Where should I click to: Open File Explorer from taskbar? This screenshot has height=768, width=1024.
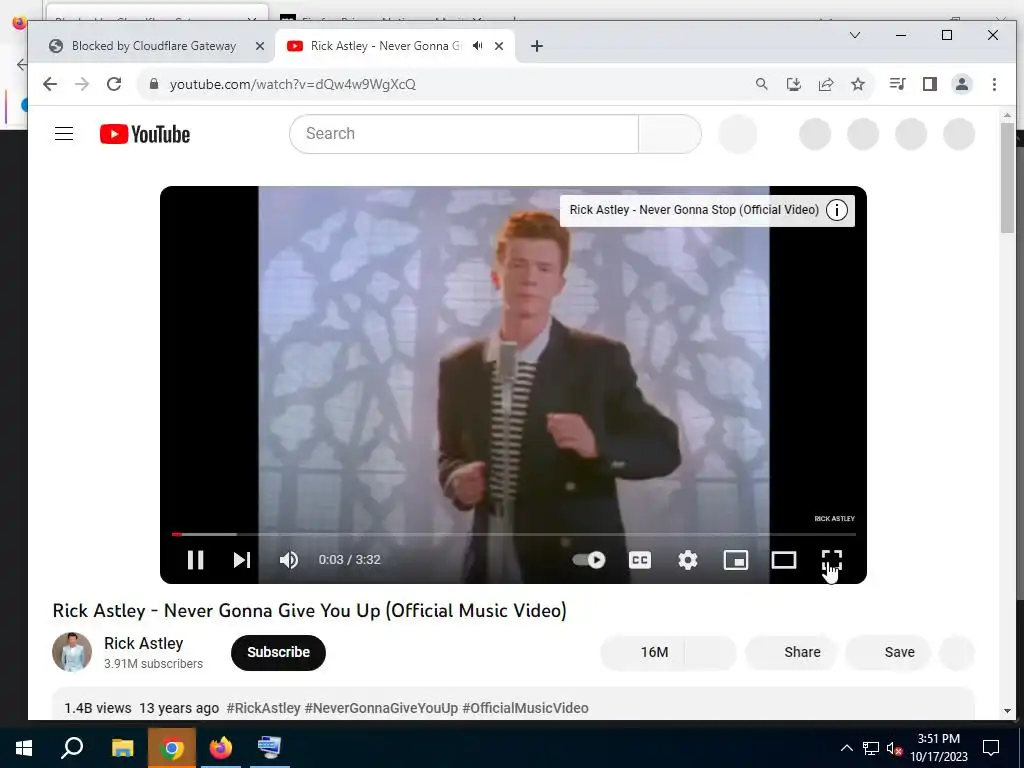coord(122,748)
